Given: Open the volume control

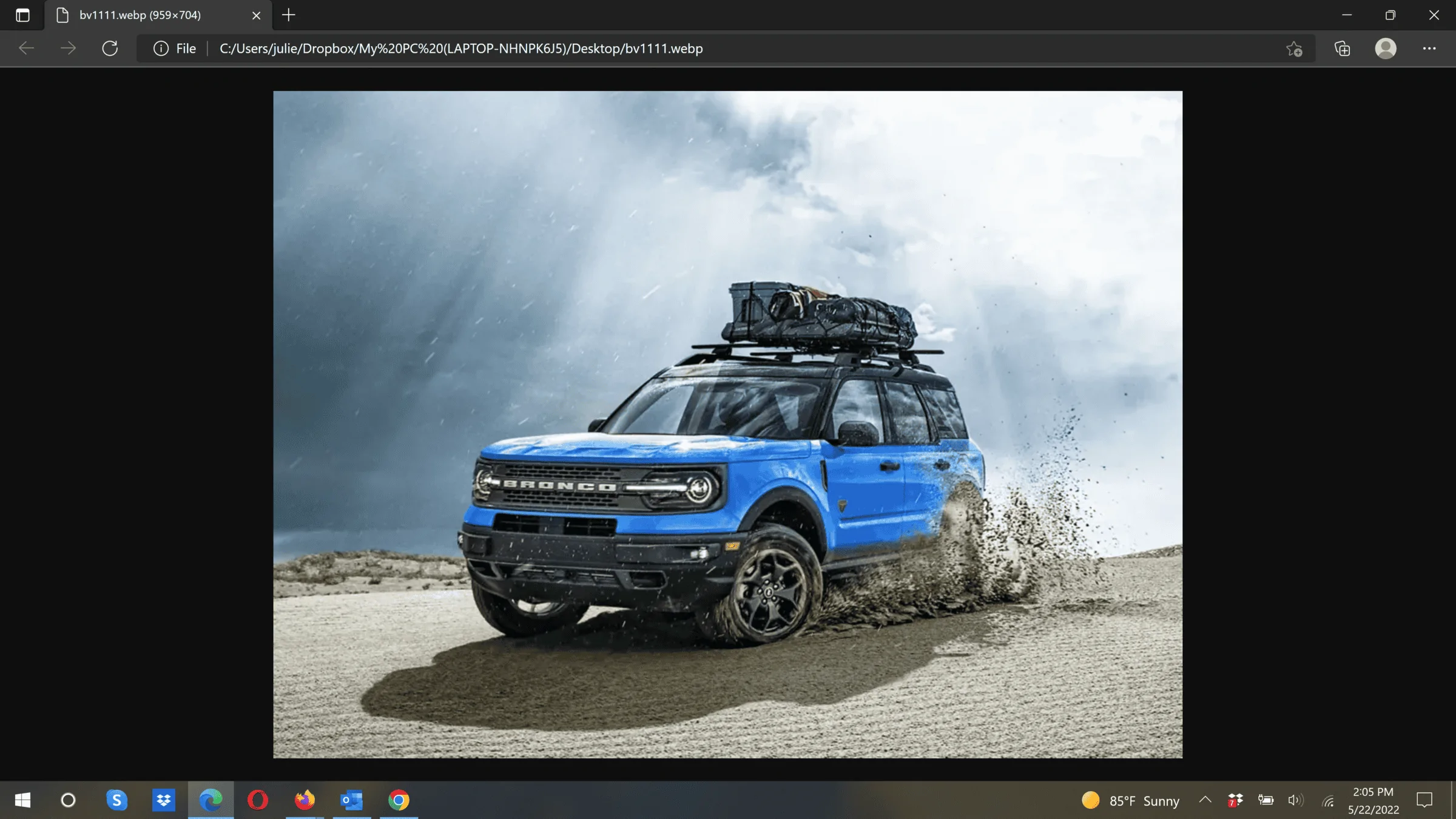Looking at the screenshot, I should pyautogui.click(x=1295, y=800).
